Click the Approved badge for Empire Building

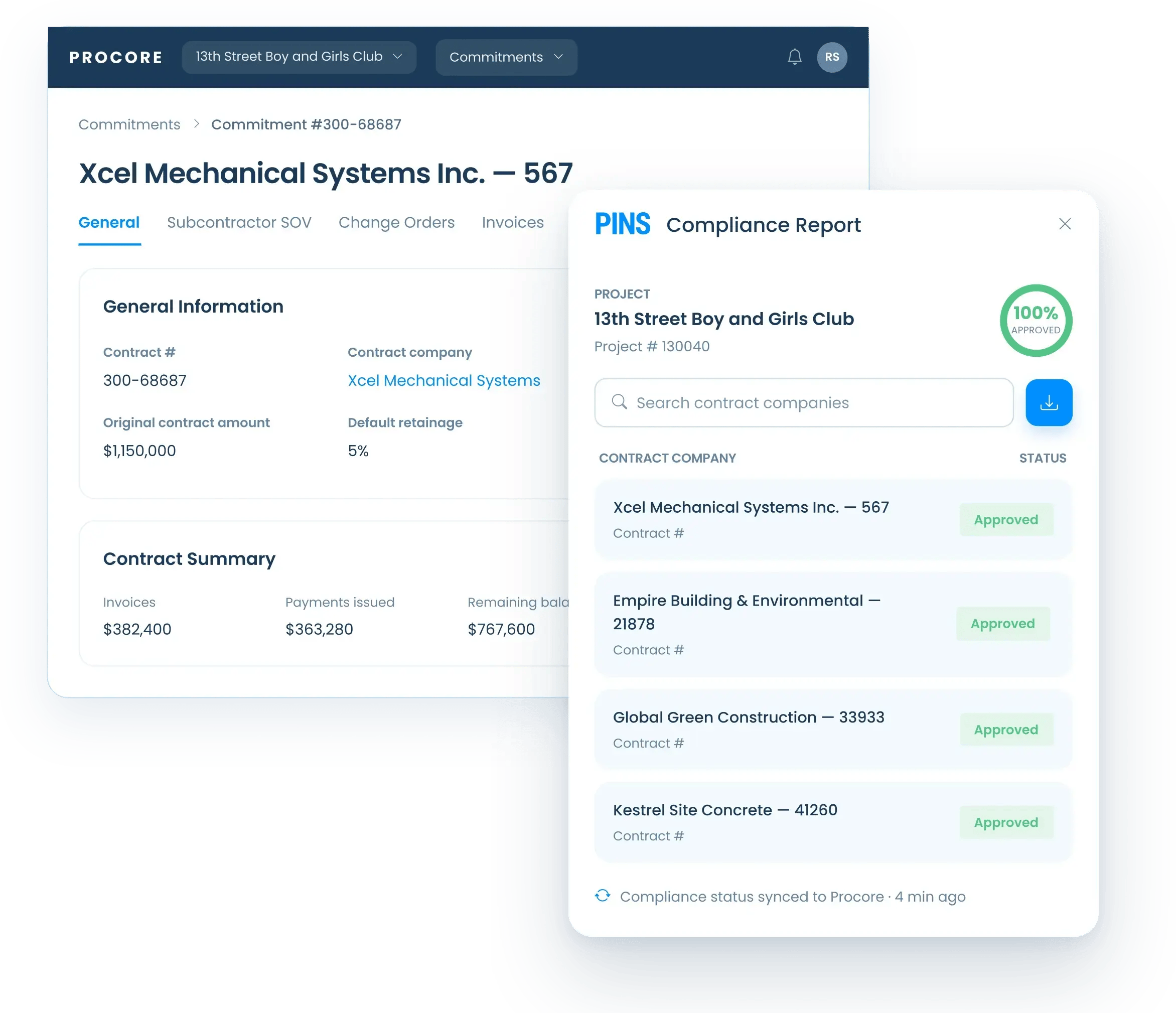(1002, 624)
